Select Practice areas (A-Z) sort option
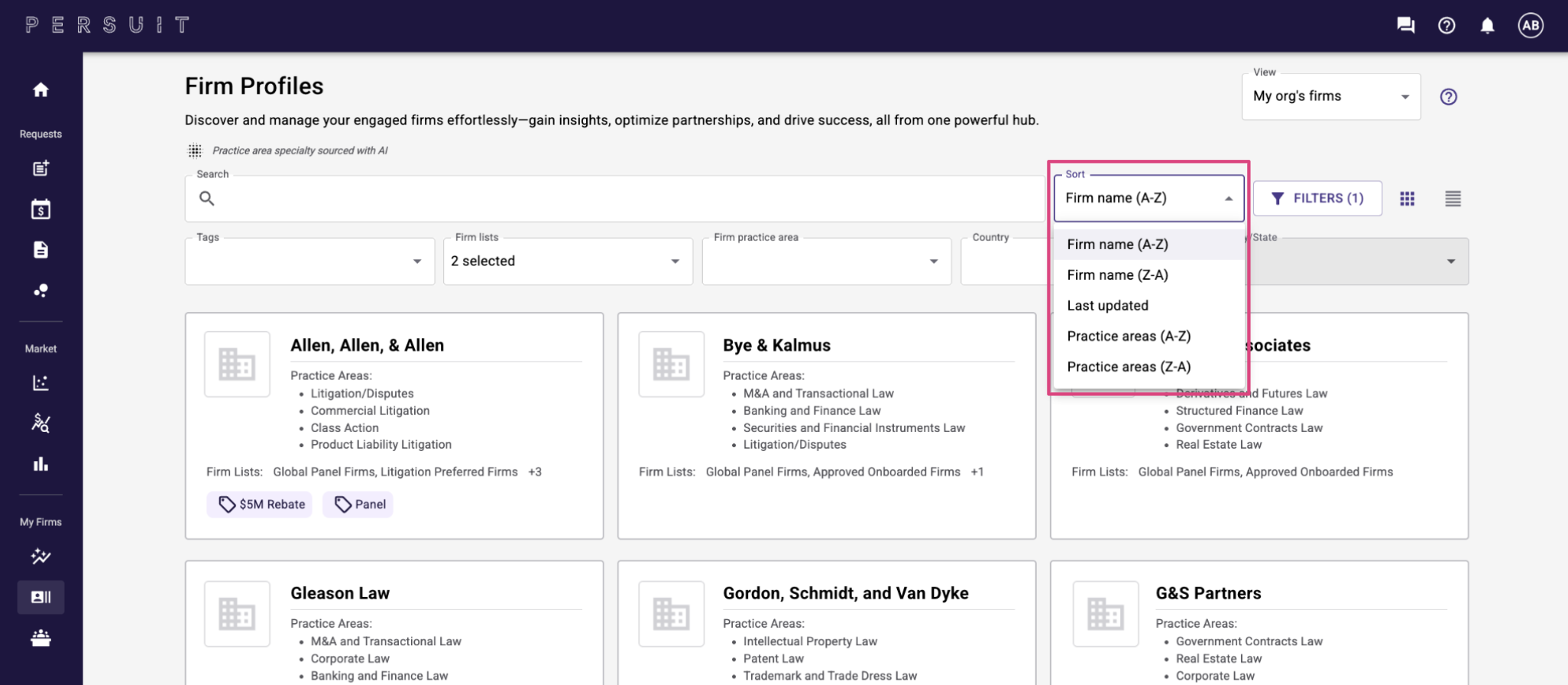This screenshot has height=685, width=1568. click(x=1148, y=336)
